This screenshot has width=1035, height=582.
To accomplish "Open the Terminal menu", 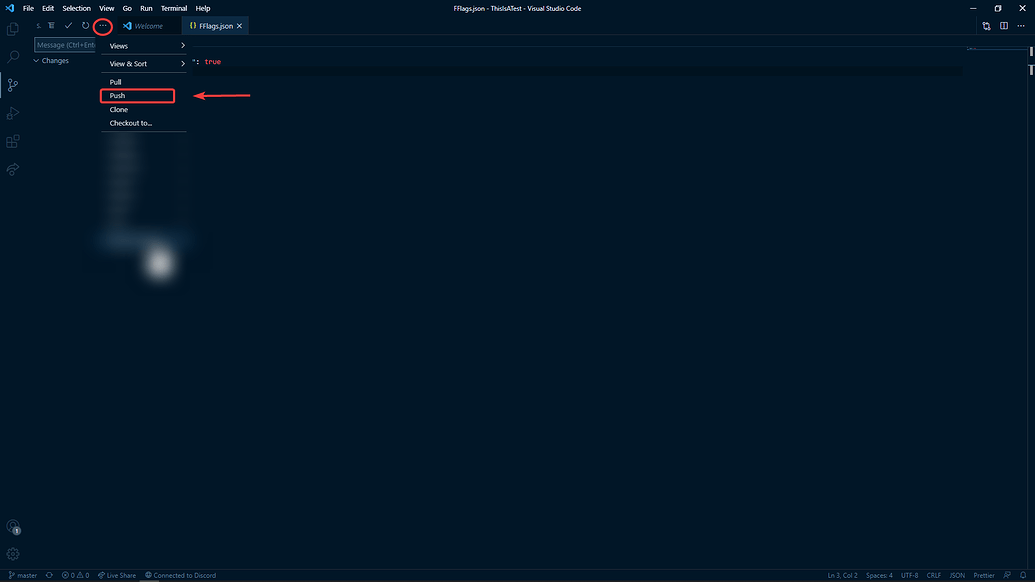I will [174, 9].
